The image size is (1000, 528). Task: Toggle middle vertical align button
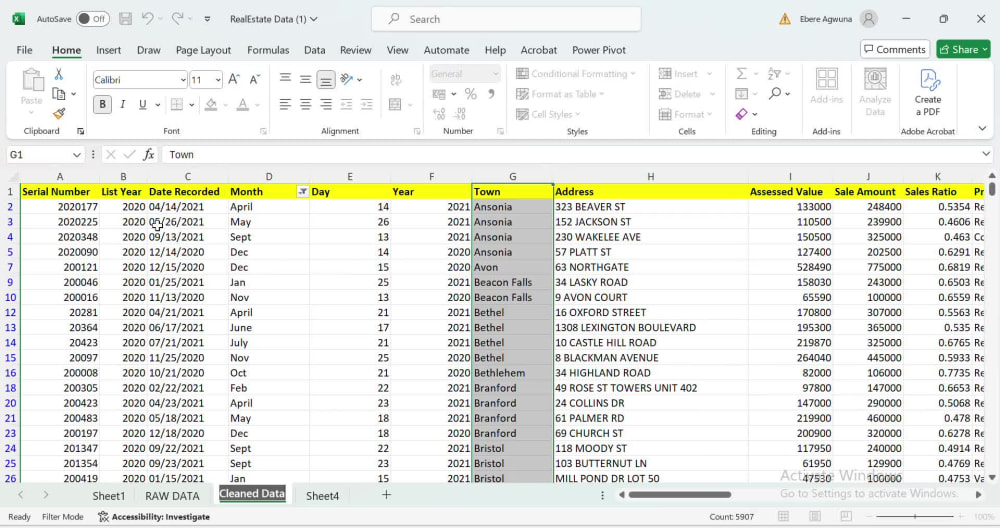[305, 79]
